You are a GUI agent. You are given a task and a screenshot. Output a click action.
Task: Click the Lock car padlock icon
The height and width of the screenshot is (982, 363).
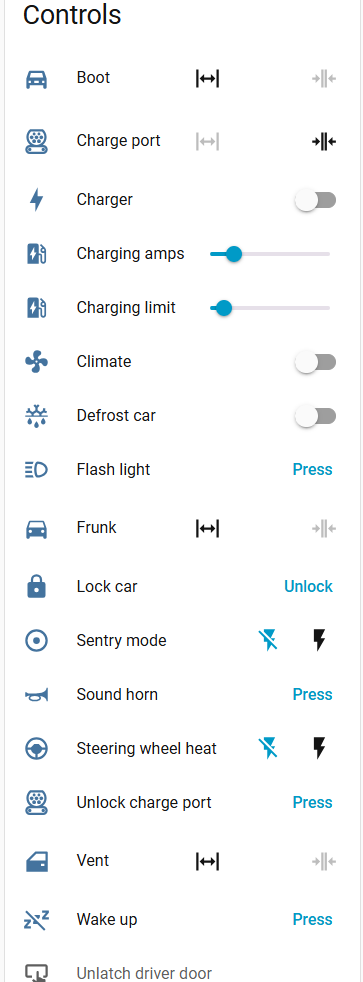(36, 587)
